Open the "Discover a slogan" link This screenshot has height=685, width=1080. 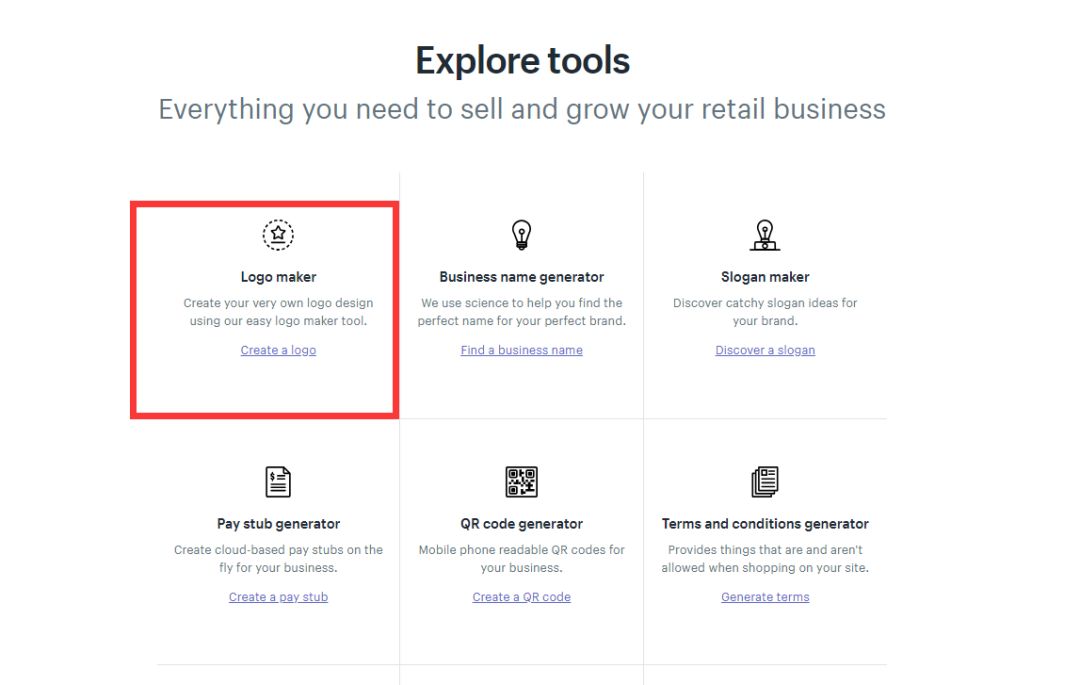coord(765,350)
